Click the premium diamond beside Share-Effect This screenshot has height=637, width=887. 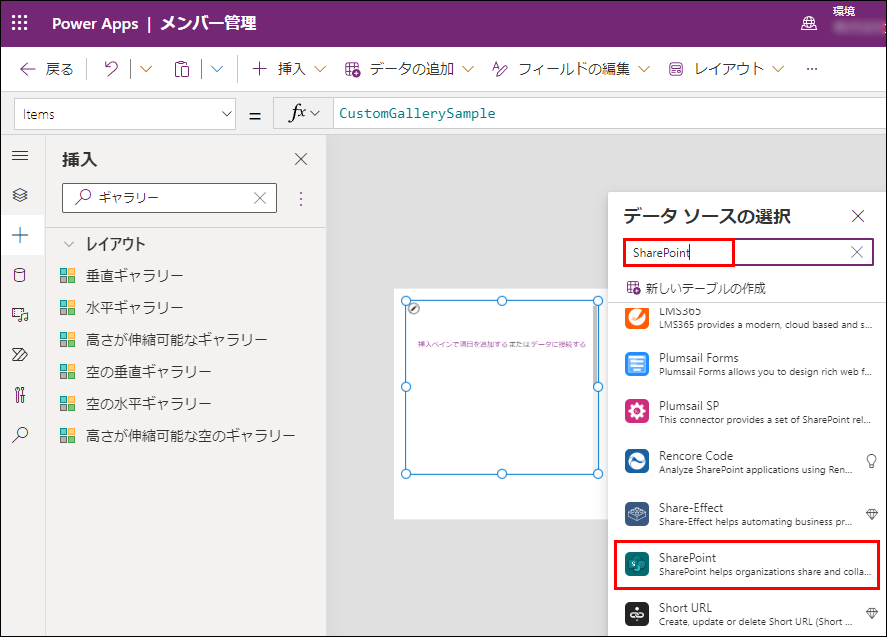point(872,514)
